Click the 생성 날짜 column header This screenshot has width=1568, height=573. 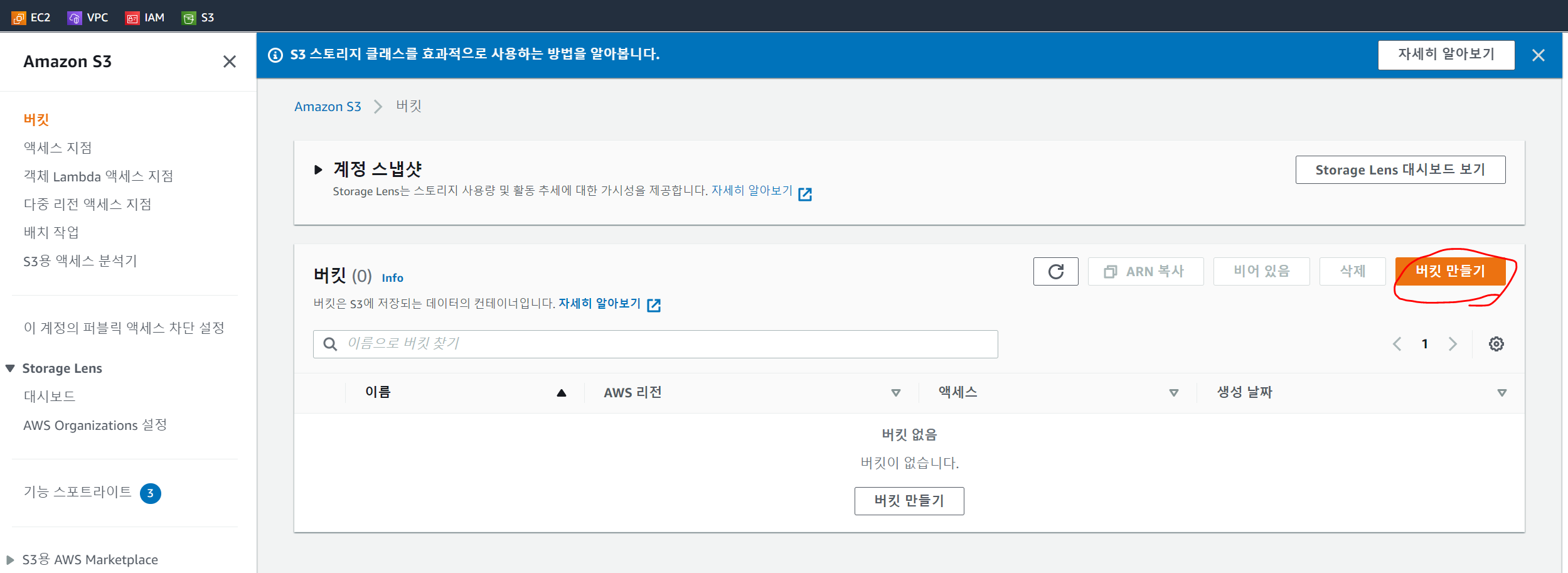(x=1245, y=392)
